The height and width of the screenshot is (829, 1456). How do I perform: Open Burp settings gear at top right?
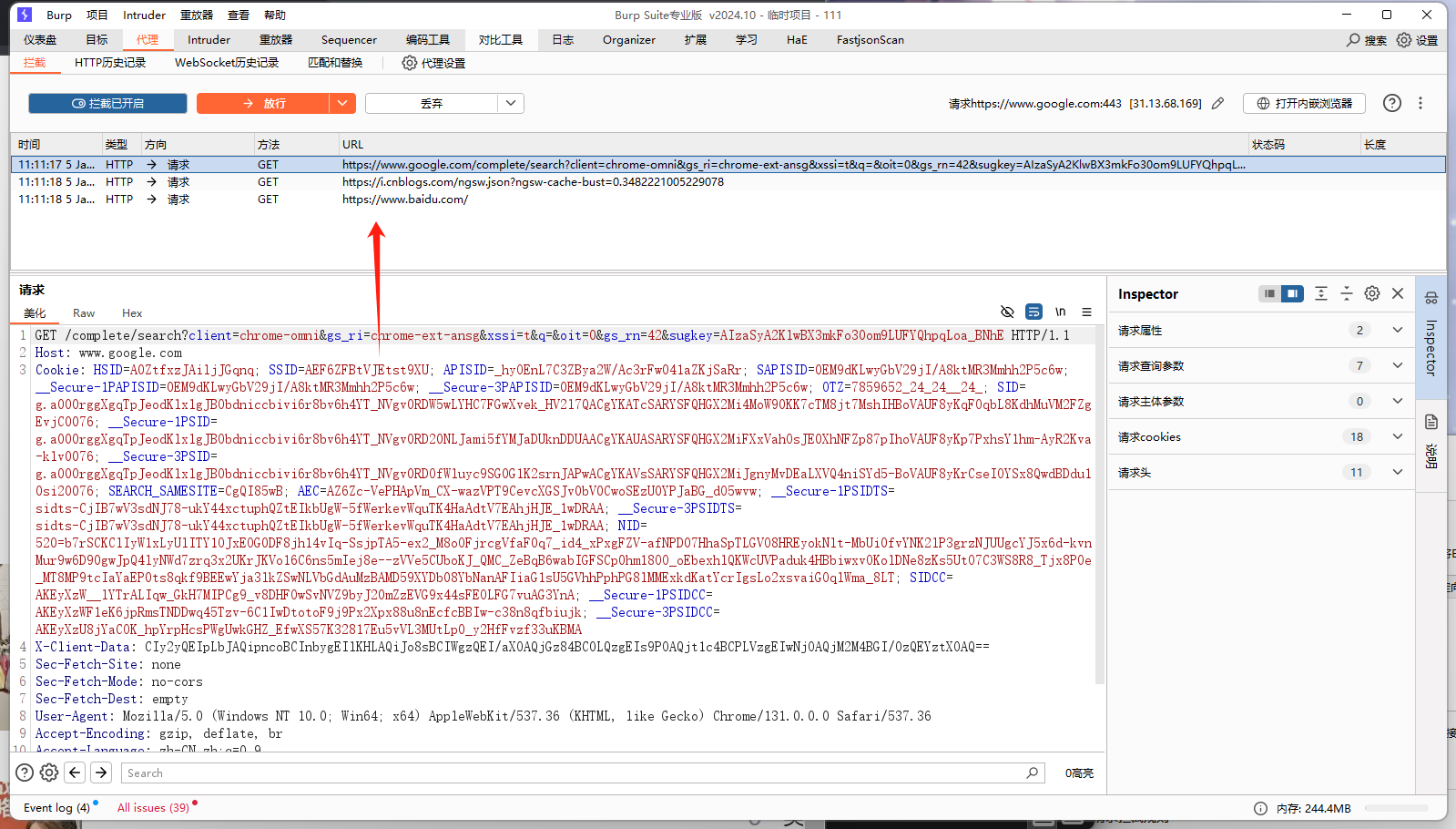[x=1404, y=40]
